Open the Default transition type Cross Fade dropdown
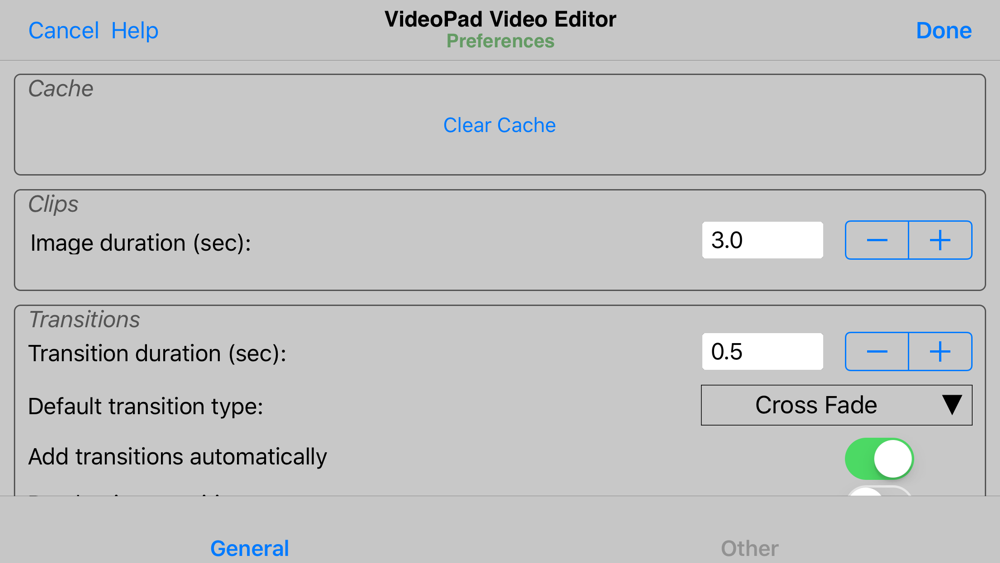Viewport: 1000px width, 563px height. point(837,405)
